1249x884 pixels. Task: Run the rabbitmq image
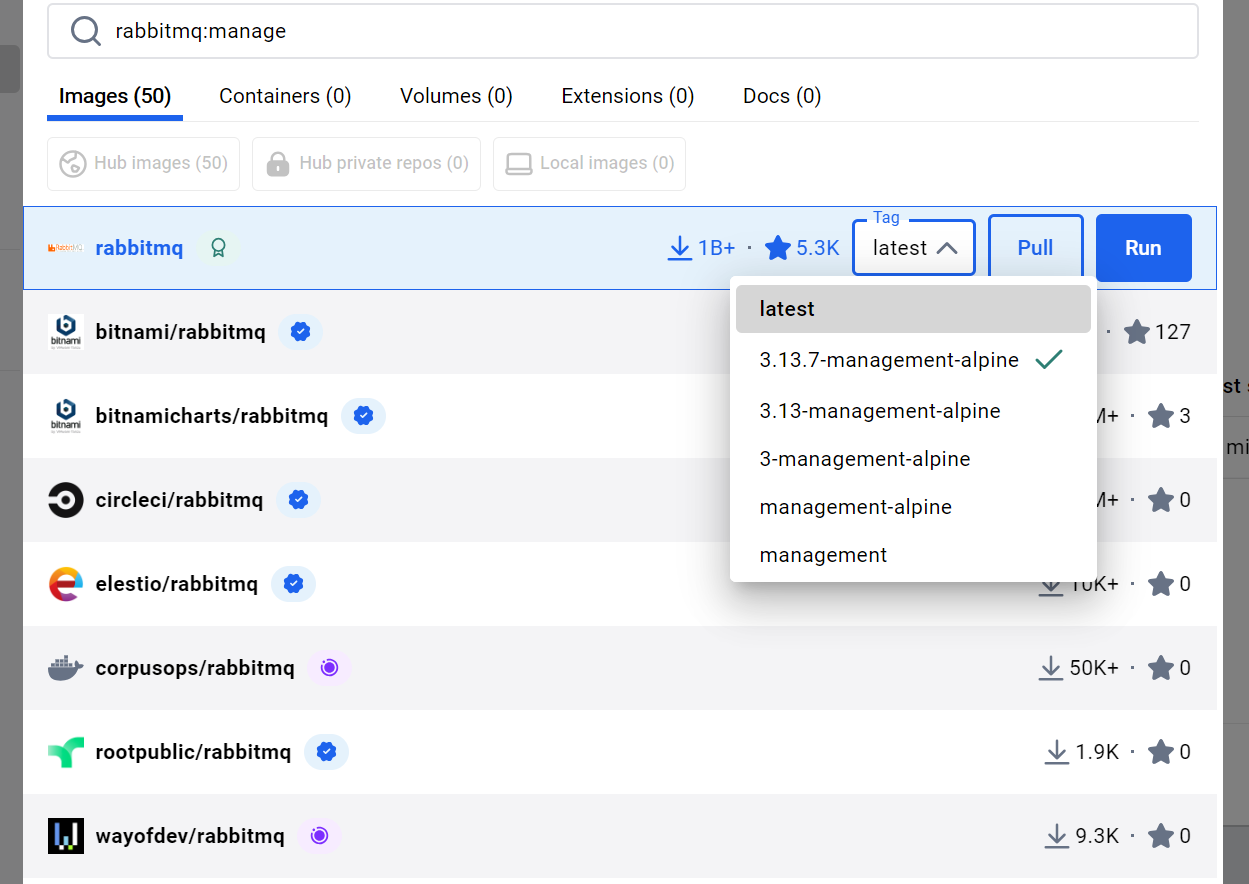[1143, 247]
